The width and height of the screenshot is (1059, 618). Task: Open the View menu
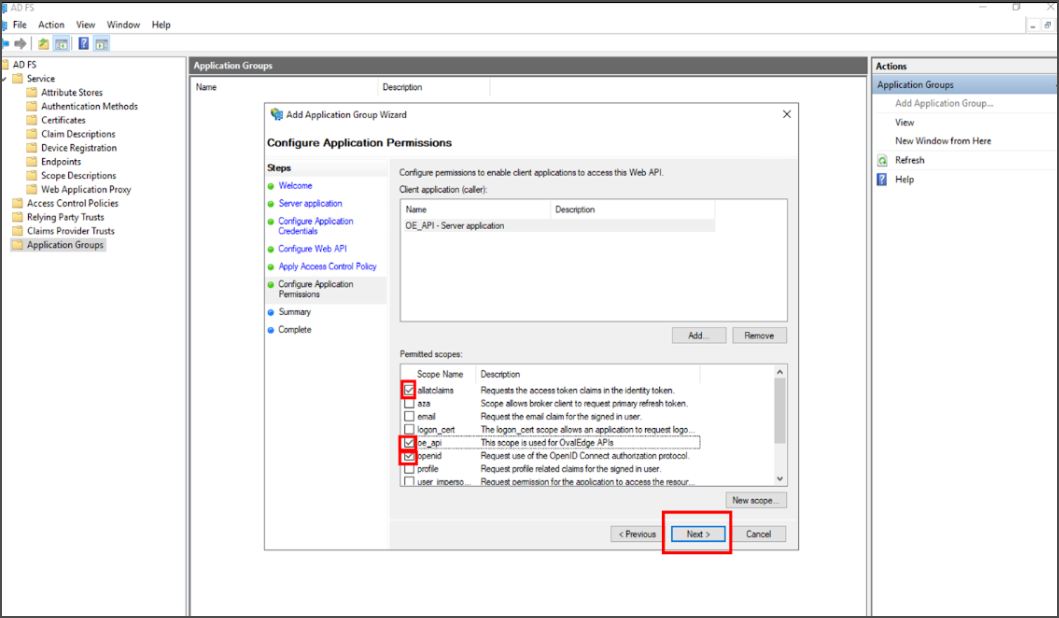click(85, 24)
